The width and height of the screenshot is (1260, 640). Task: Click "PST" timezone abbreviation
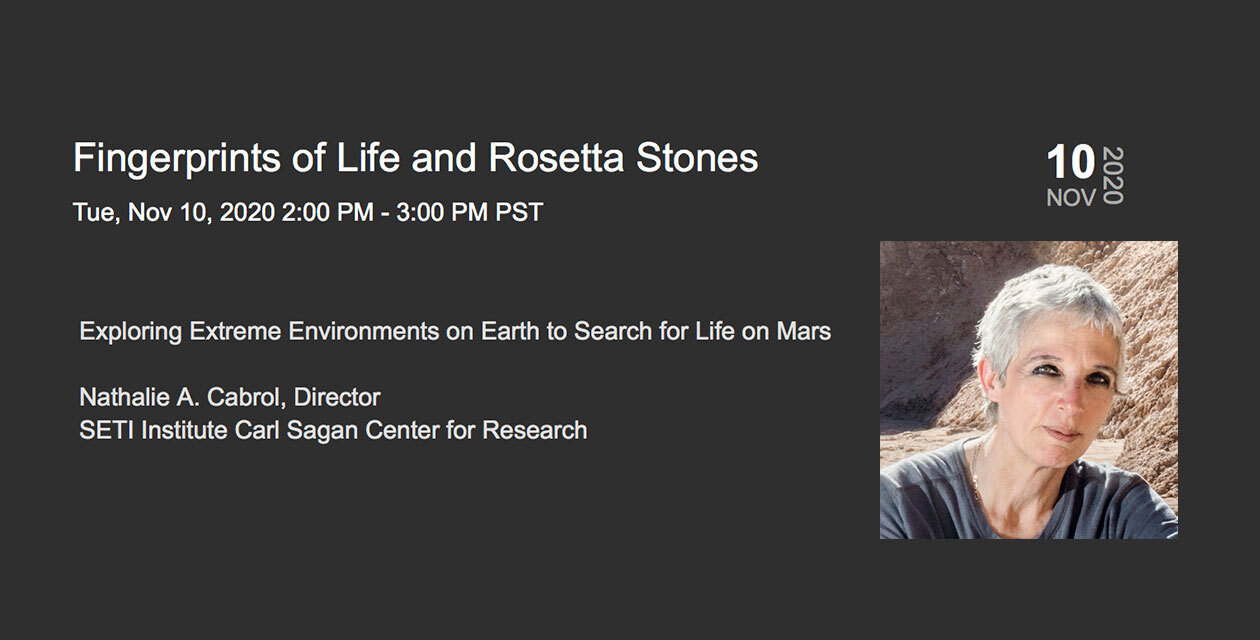pos(522,213)
